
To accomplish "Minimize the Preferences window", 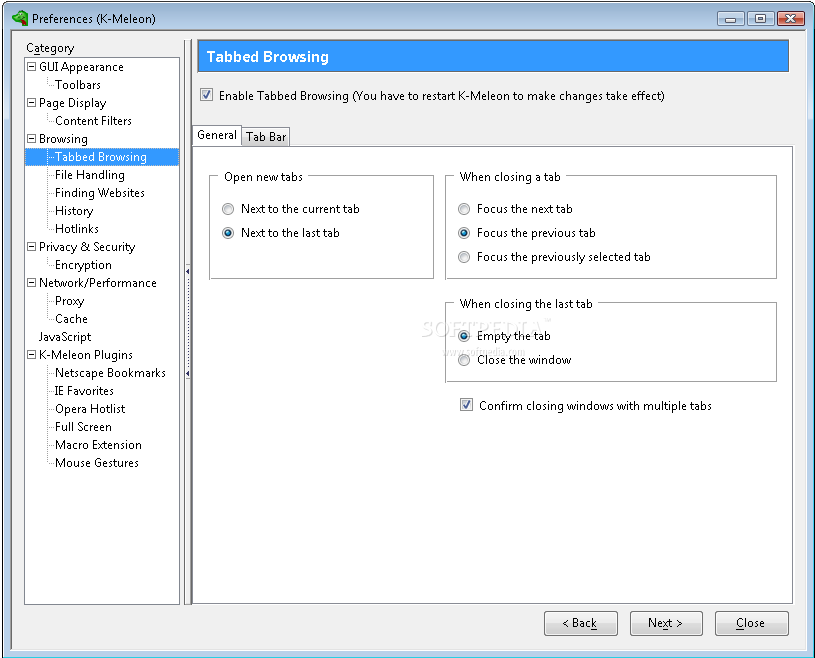I will tap(731, 19).
